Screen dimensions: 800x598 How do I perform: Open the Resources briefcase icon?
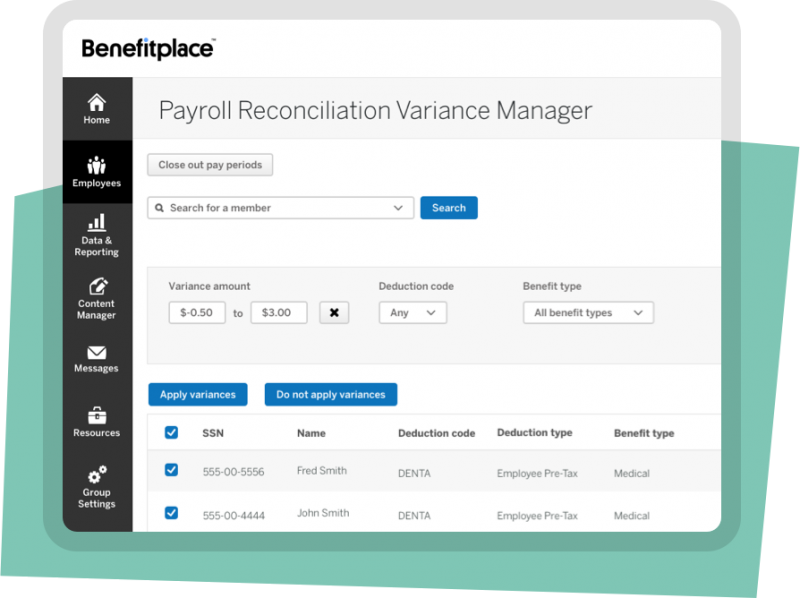tap(96, 415)
